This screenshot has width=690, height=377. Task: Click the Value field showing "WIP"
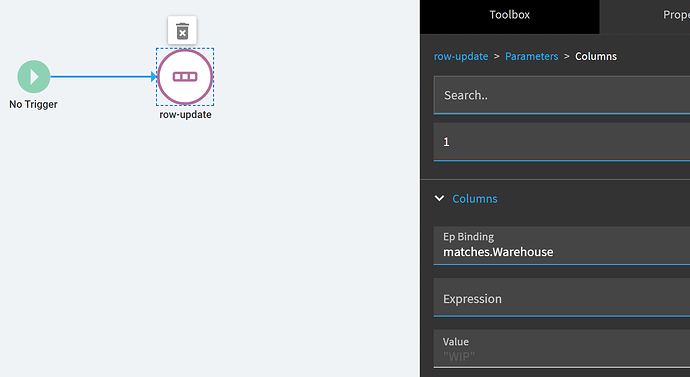[562, 348]
